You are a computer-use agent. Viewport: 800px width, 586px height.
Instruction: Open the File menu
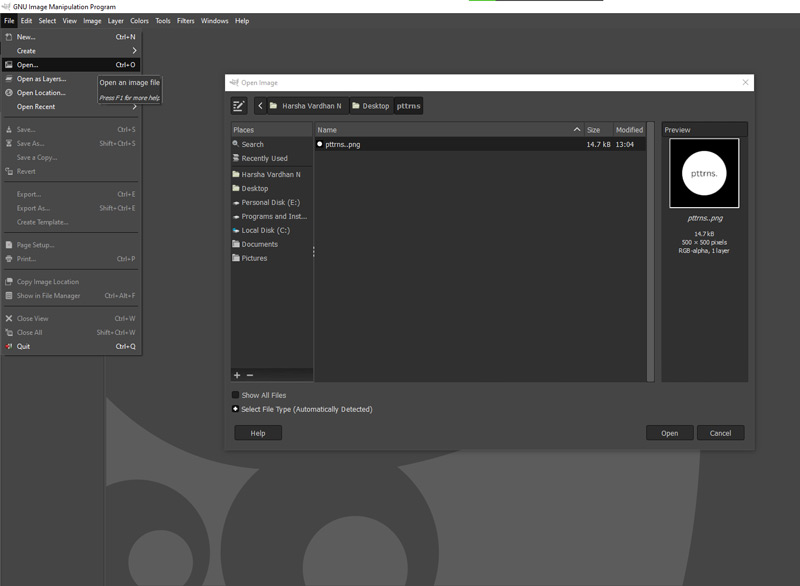[9, 21]
